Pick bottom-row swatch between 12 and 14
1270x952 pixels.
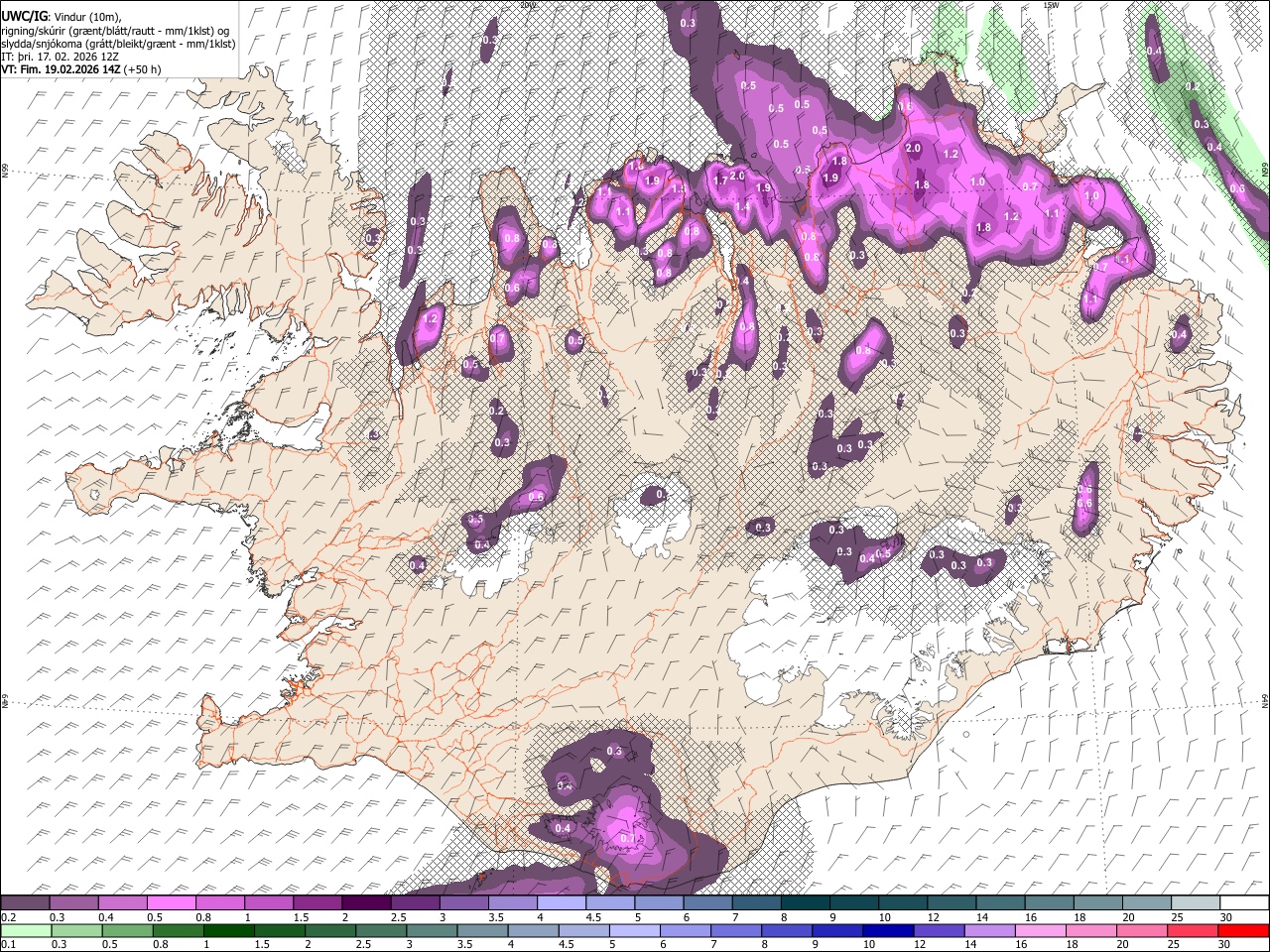coord(939,930)
